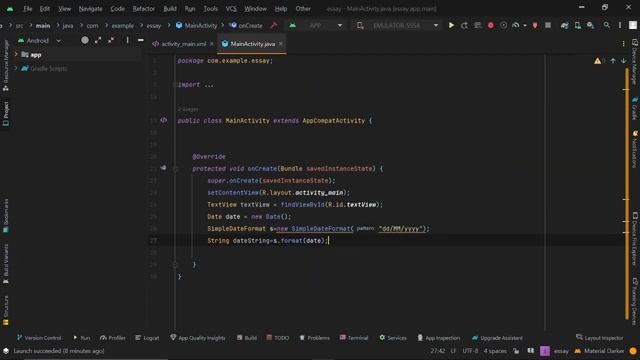
Task: Click the yellow warning icon in editor corner
Action: [x=598, y=61]
